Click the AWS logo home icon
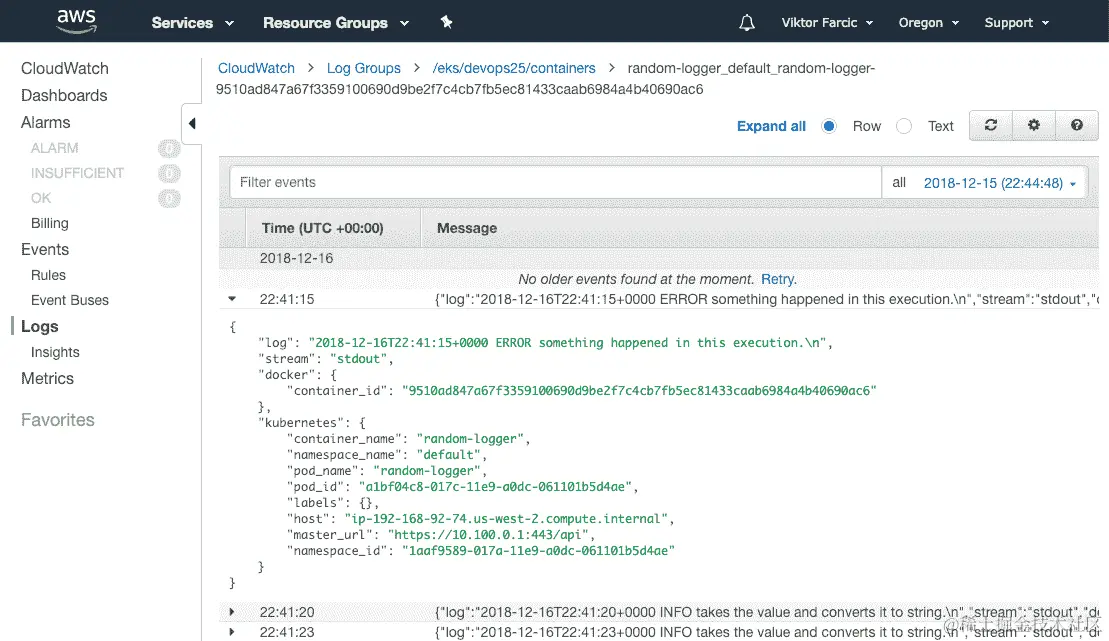 point(76,21)
